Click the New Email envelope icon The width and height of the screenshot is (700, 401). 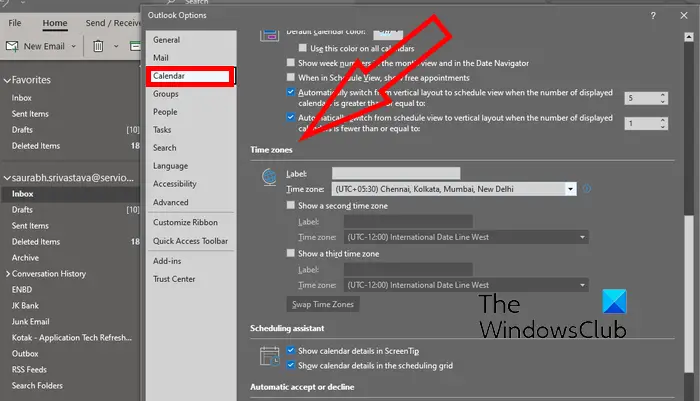point(12,46)
